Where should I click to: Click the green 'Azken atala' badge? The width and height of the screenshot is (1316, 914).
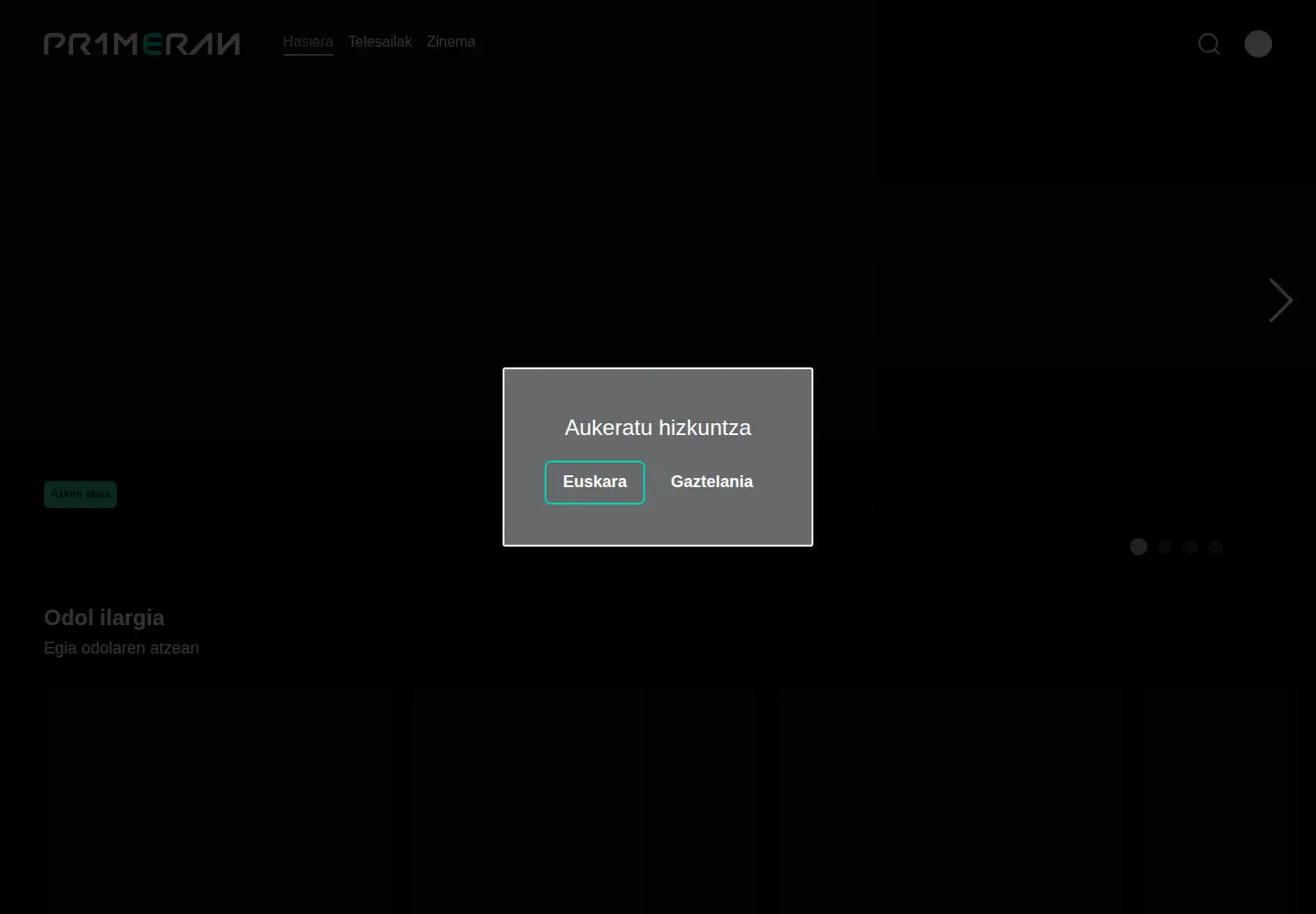(80, 494)
